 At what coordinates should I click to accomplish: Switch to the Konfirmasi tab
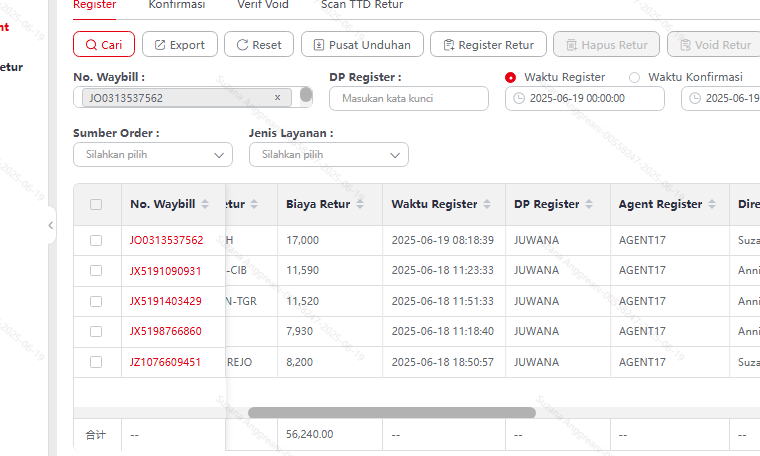[x=177, y=5]
